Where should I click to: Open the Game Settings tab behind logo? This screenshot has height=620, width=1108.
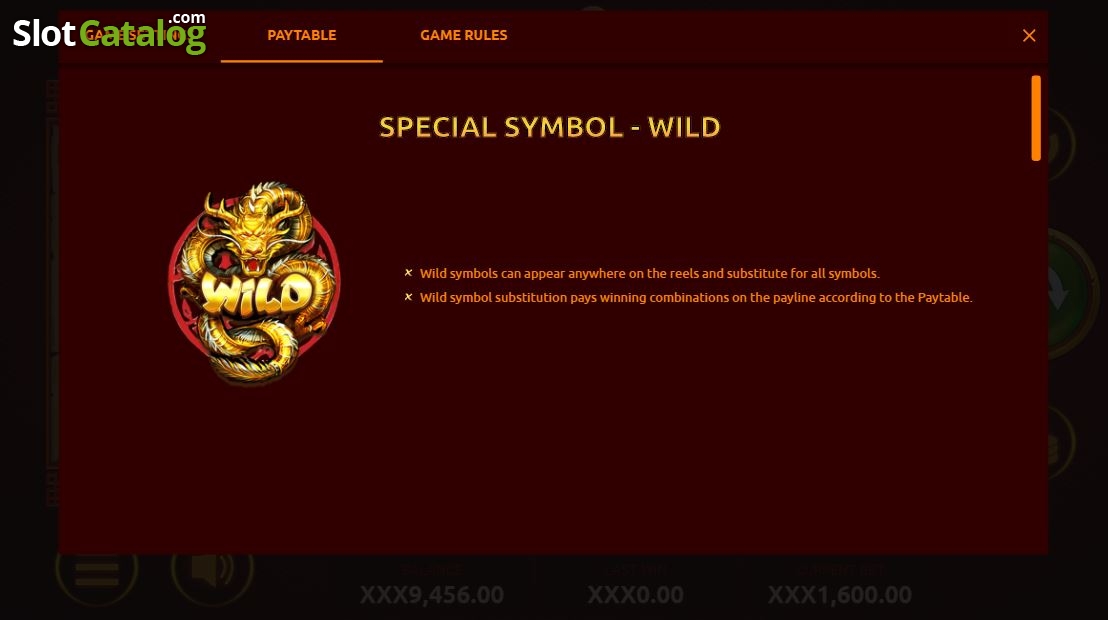pos(131,35)
